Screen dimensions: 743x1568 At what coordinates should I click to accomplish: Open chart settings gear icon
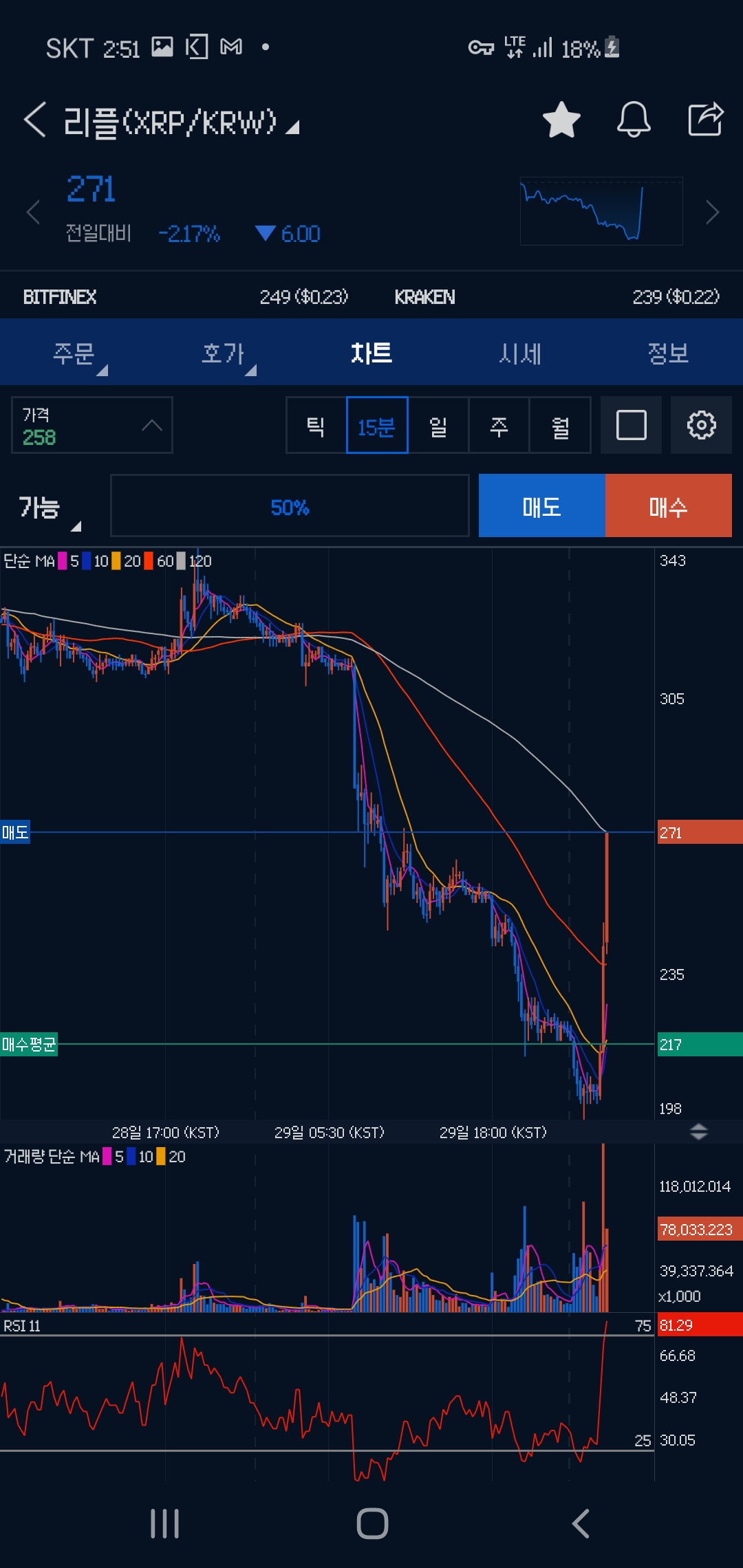(x=701, y=425)
